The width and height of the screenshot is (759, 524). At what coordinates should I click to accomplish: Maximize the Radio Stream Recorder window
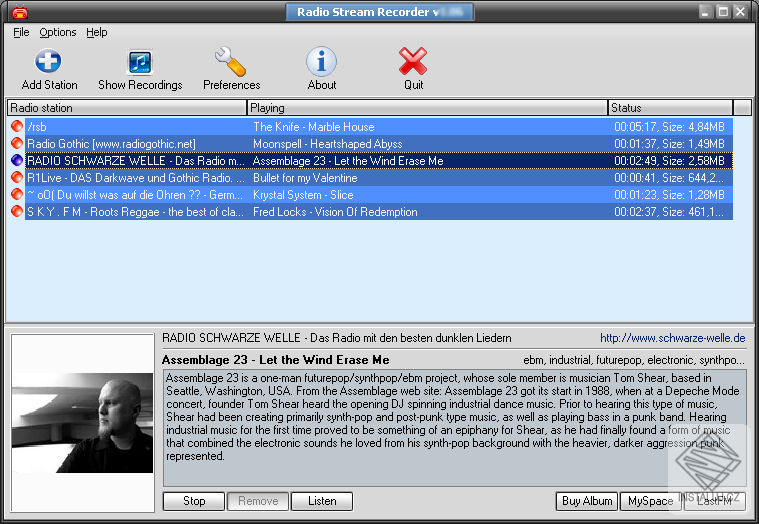723,12
